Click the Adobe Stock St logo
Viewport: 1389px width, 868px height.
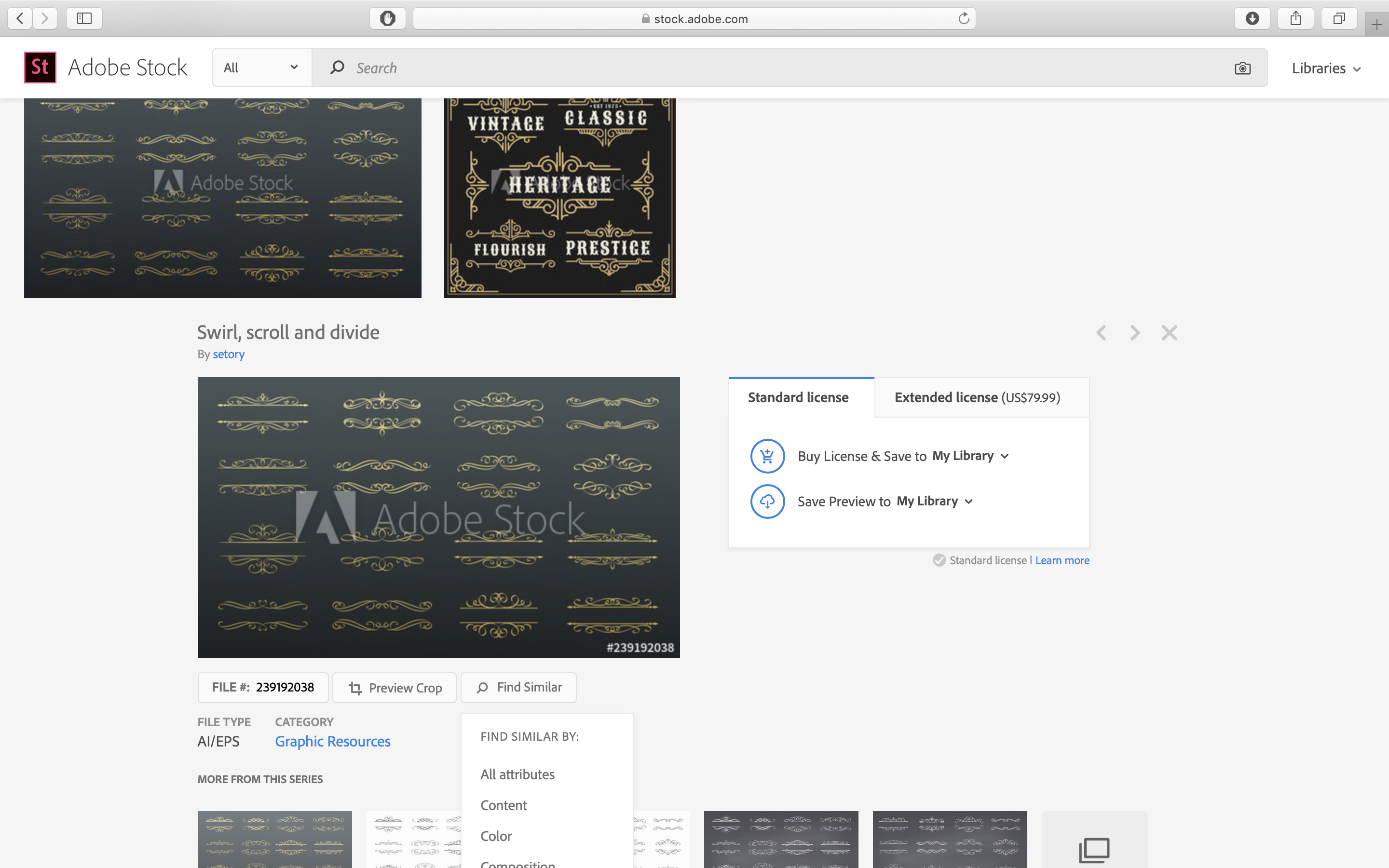coord(40,67)
